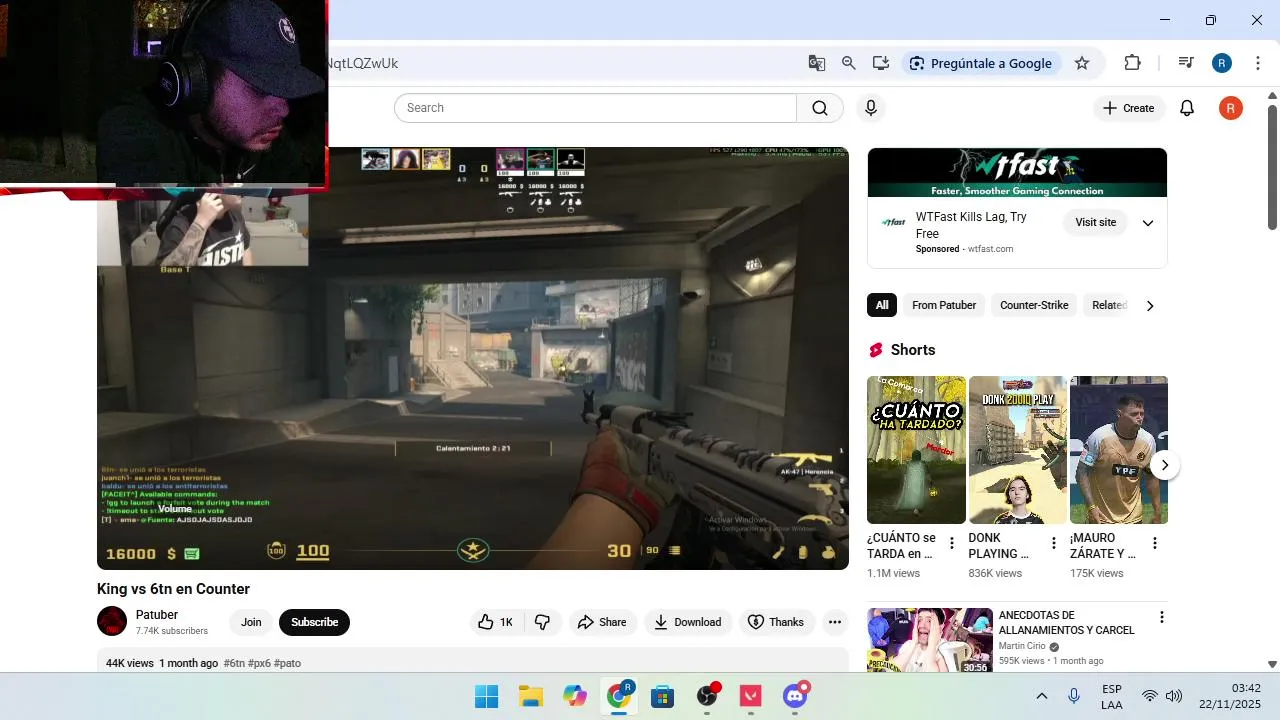Screen dimensions: 1280x720
Task: Open File Explorer from taskbar
Action: tap(531, 696)
